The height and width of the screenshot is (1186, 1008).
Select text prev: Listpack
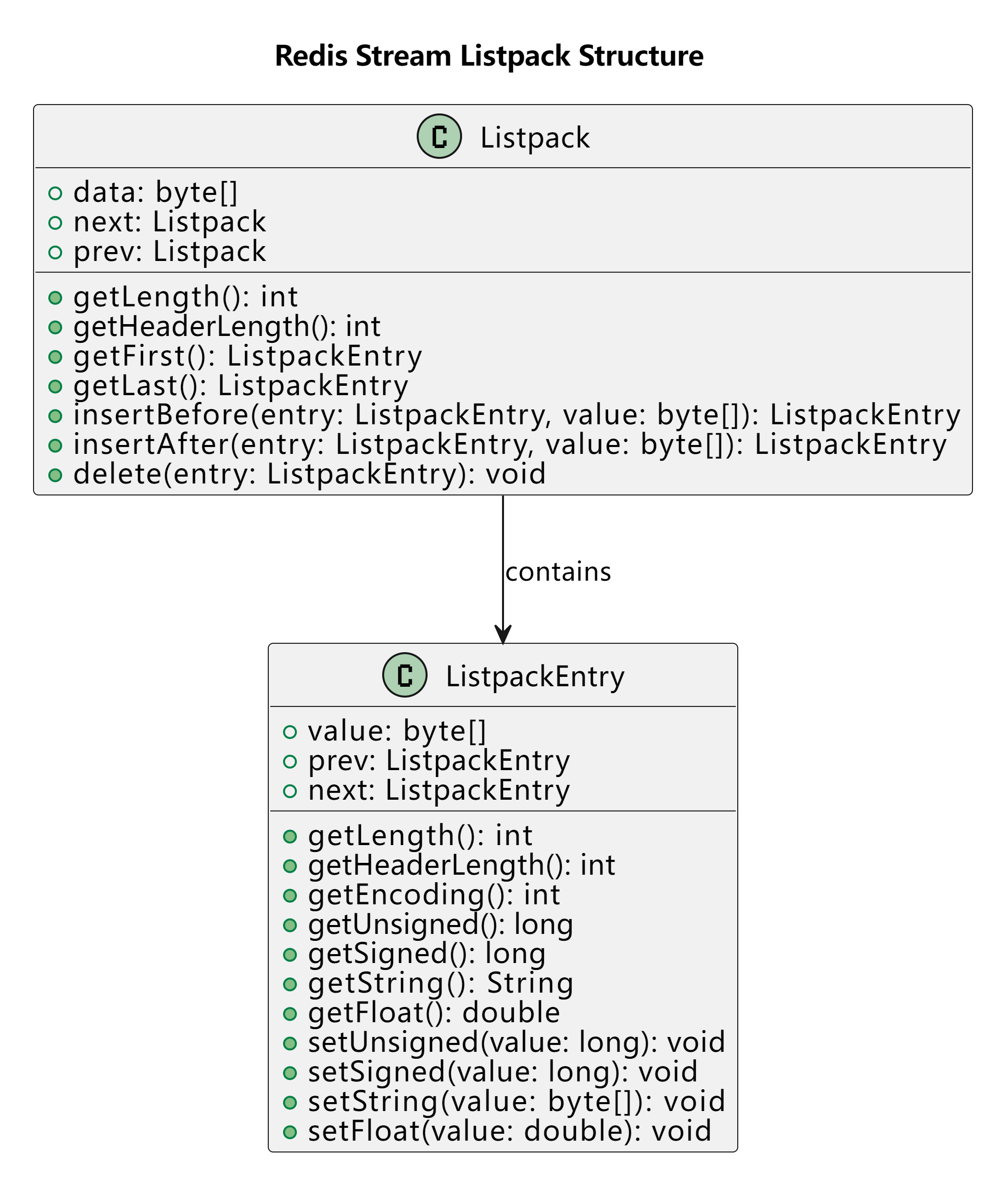coord(170,252)
